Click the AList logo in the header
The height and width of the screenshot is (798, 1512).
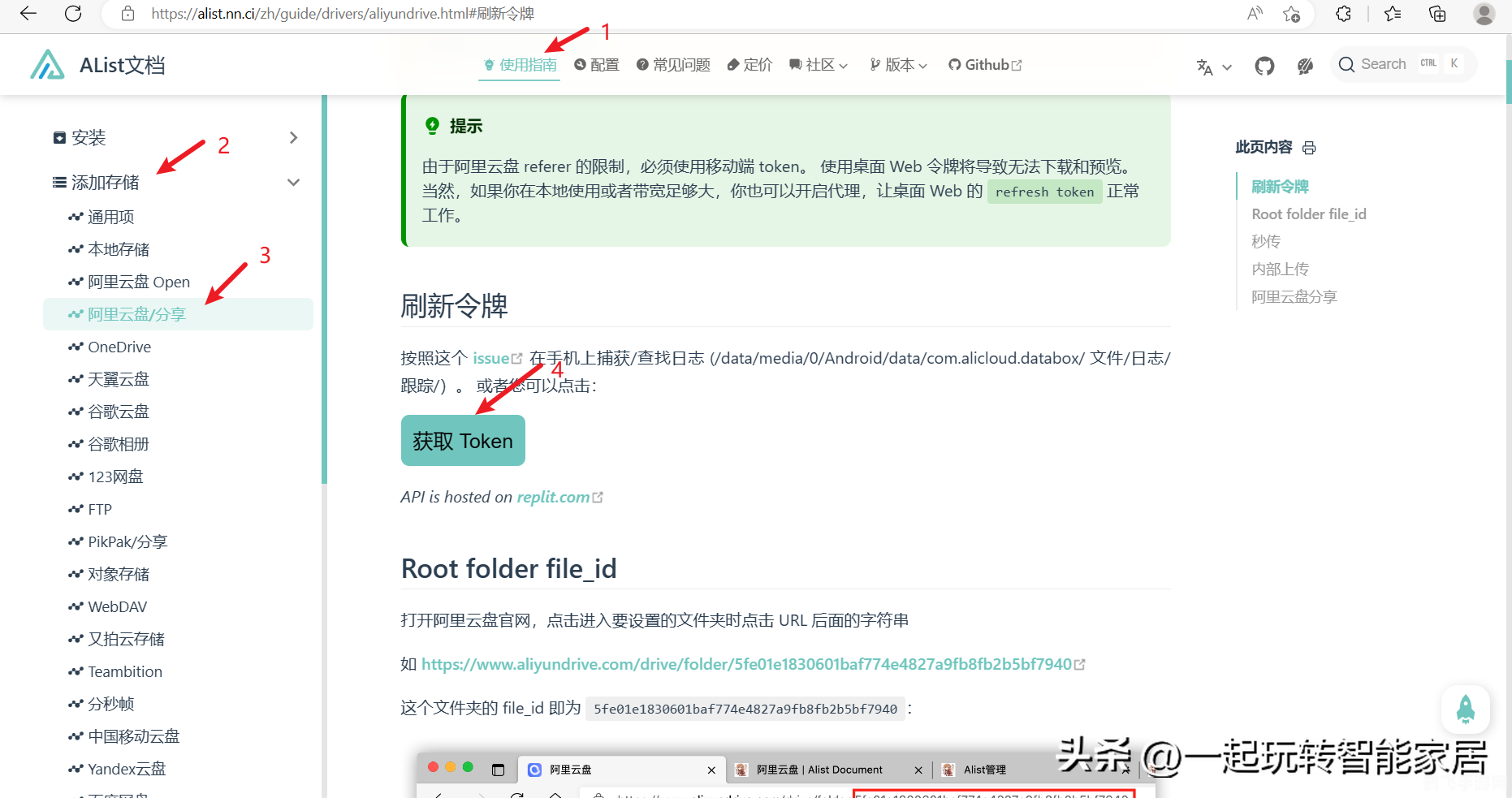tap(47, 65)
